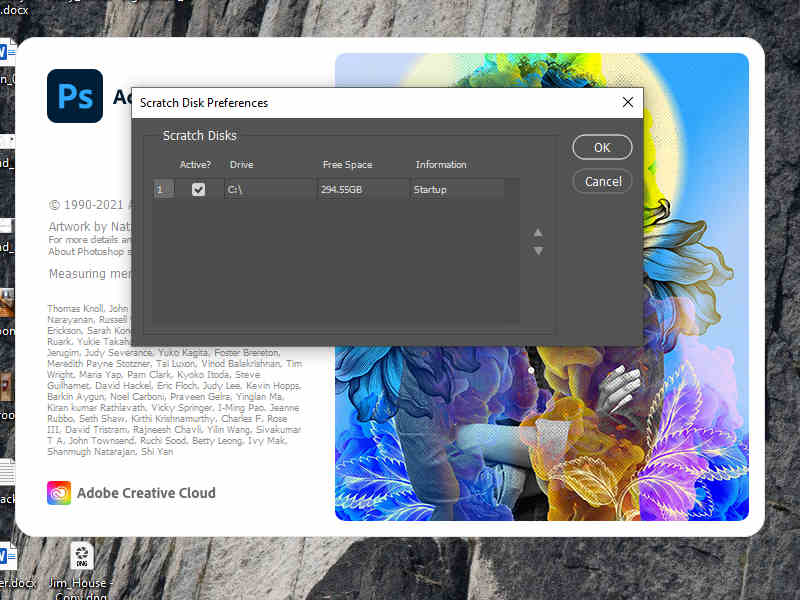The image size is (800, 600).
Task: Dismiss the dialog using Cancel
Action: (x=602, y=181)
